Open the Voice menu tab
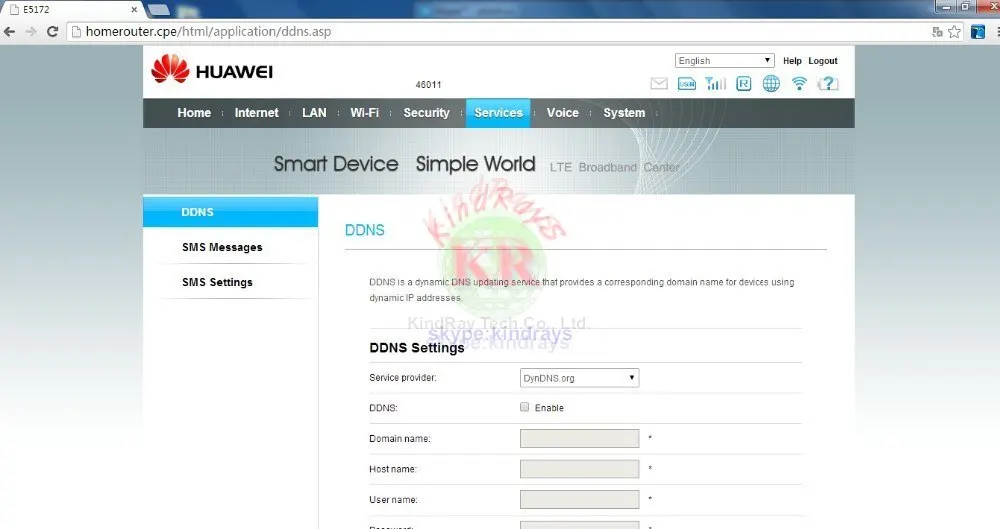This screenshot has width=1000, height=529. tap(562, 113)
